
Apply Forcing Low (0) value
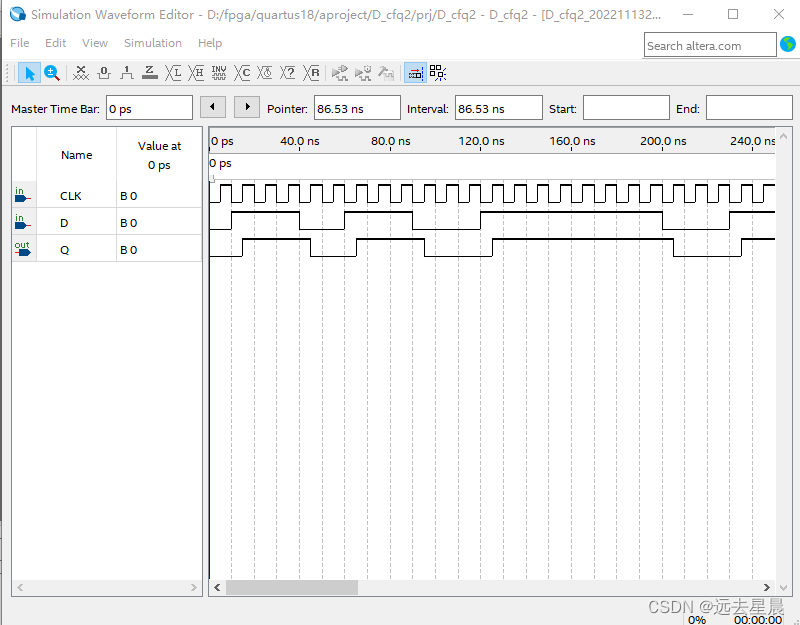104,73
